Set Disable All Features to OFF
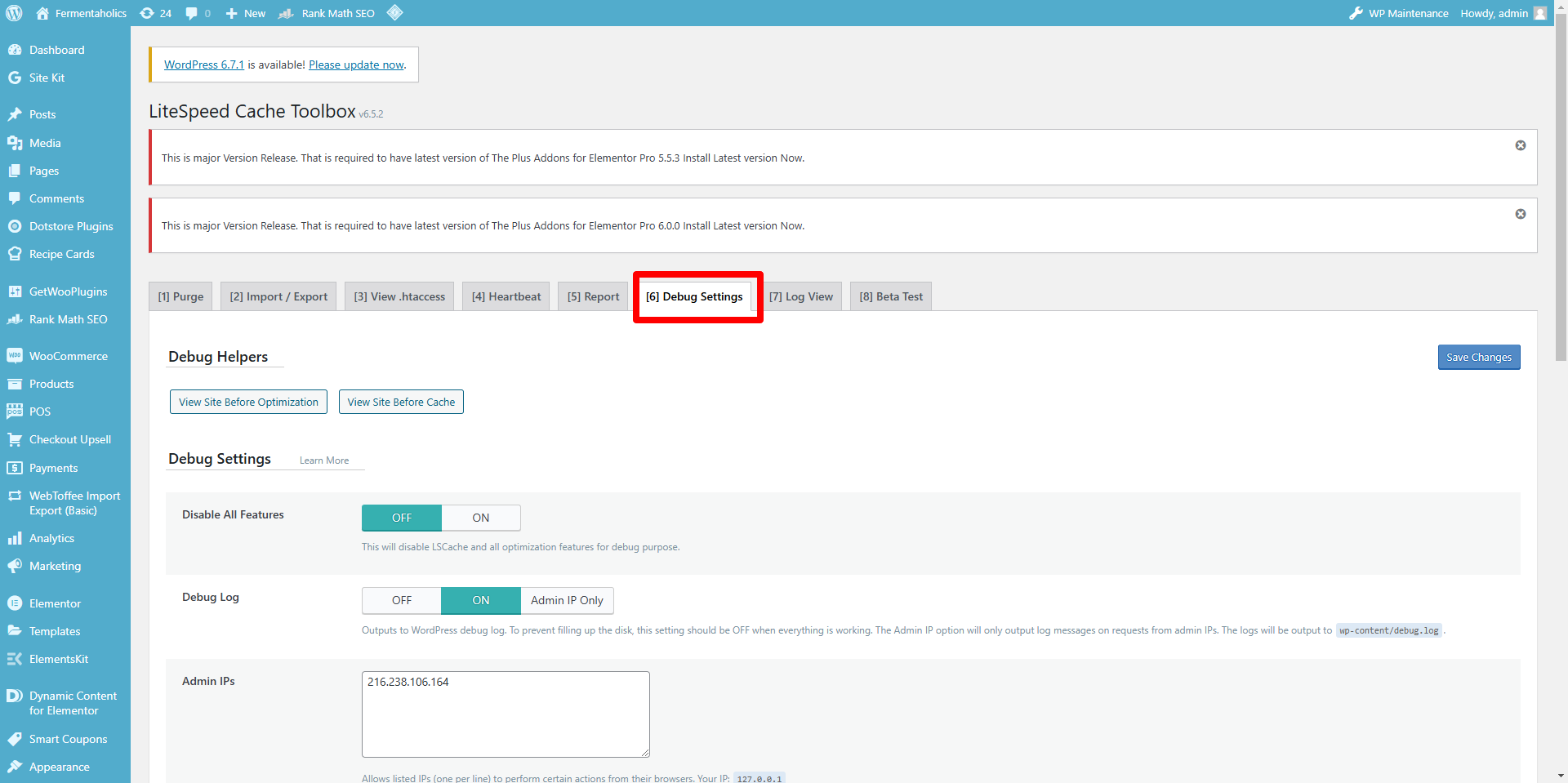Screen dimensions: 1568x783 tap(402, 518)
